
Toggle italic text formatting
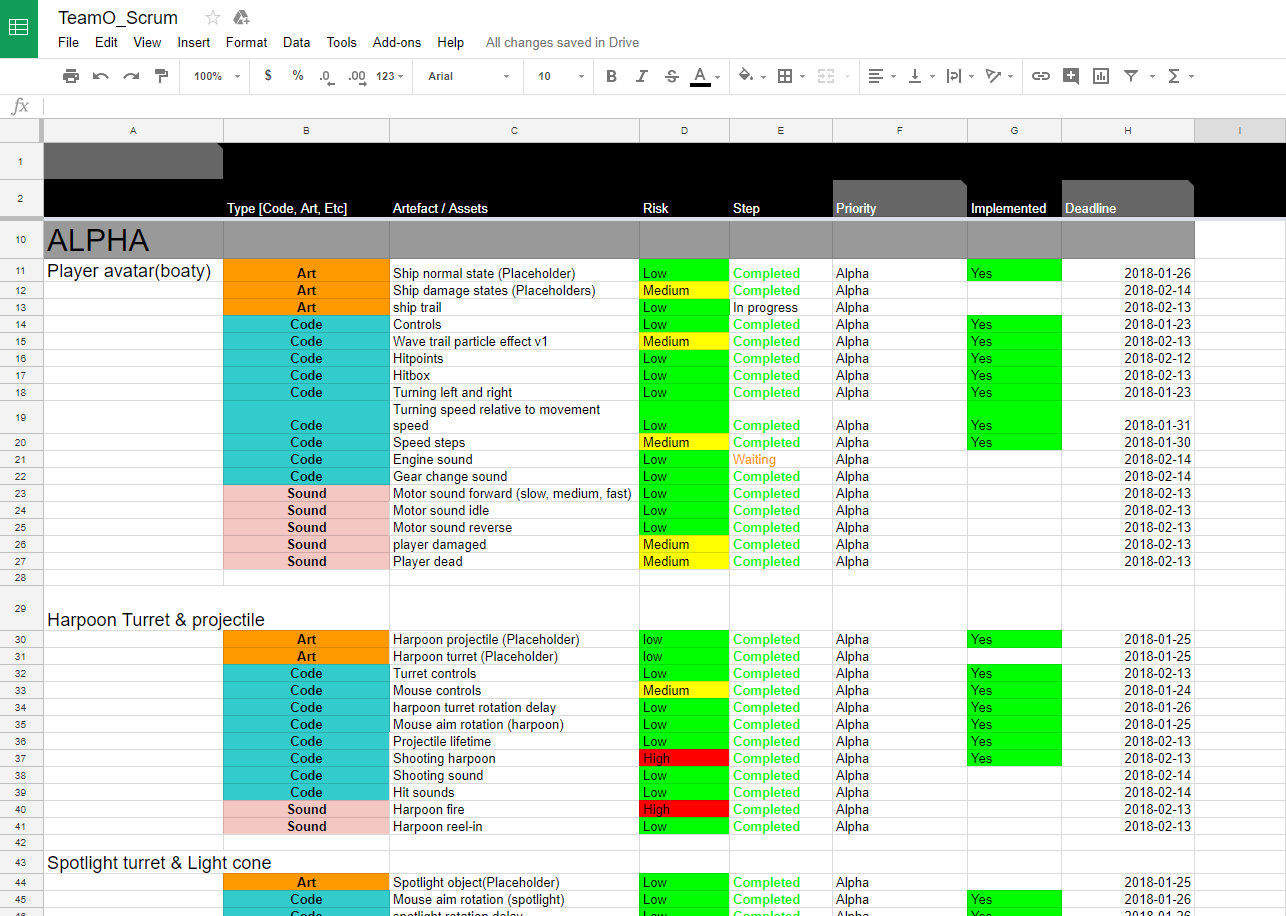(x=641, y=76)
